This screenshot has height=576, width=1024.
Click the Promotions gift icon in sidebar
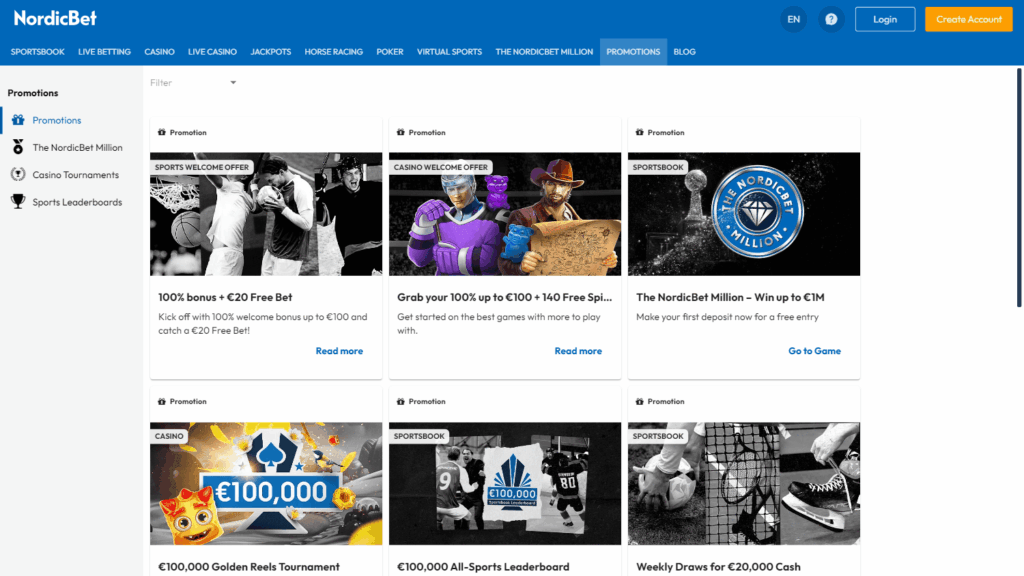[x=18, y=120]
